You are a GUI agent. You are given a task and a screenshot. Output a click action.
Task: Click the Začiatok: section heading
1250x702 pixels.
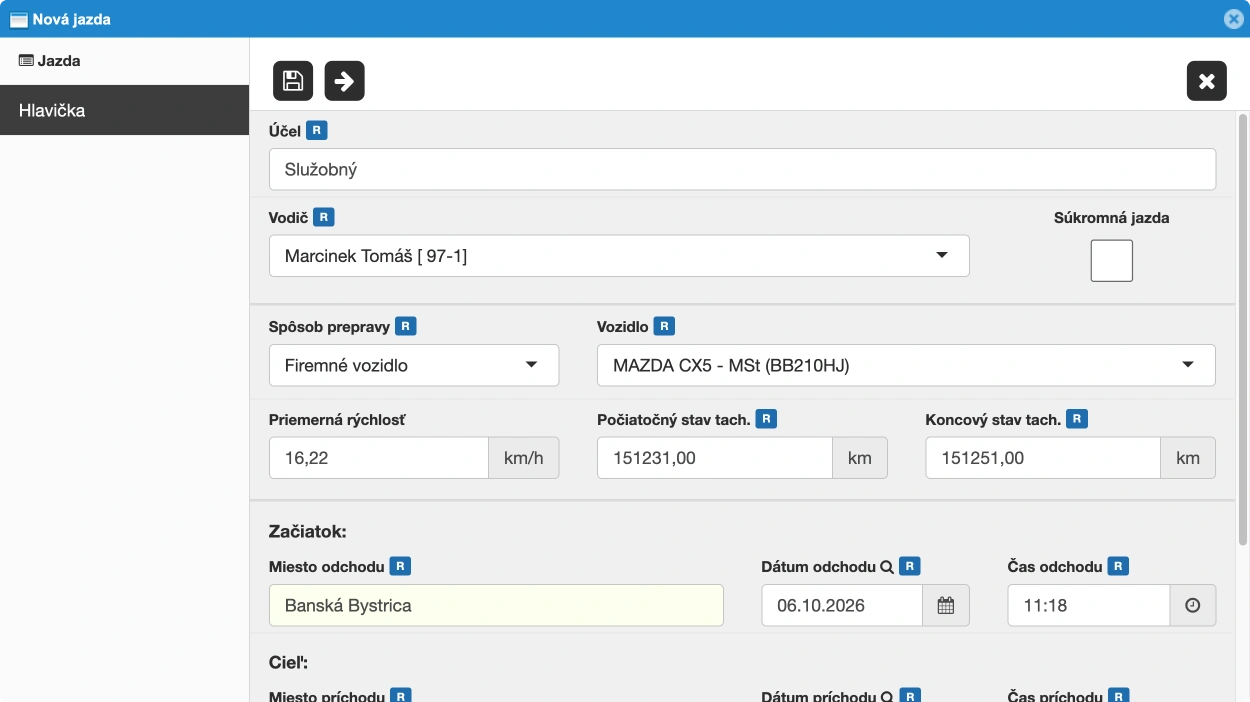(x=308, y=531)
